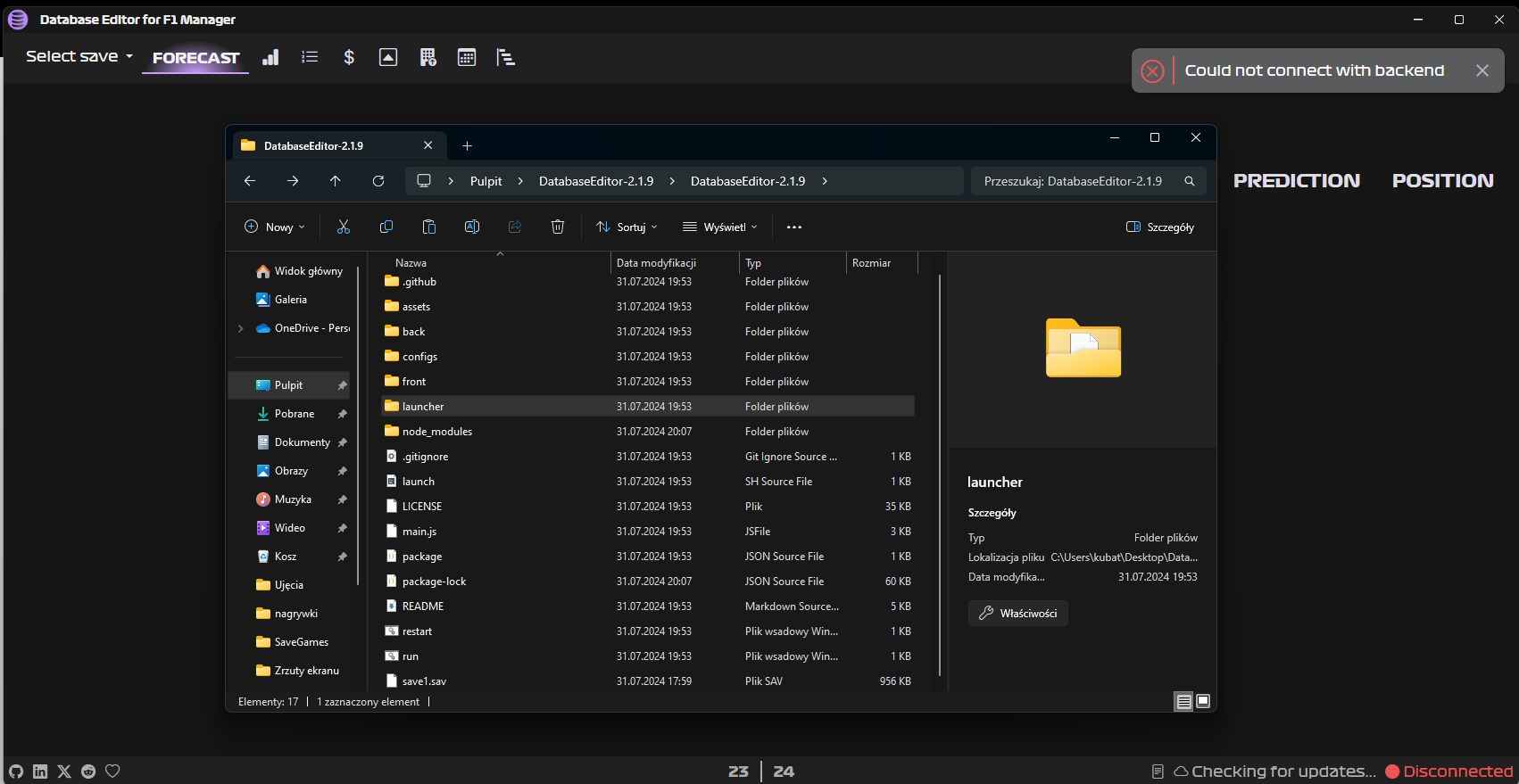
Task: Open the GitHub icon in bottom bar
Action: tap(16, 772)
